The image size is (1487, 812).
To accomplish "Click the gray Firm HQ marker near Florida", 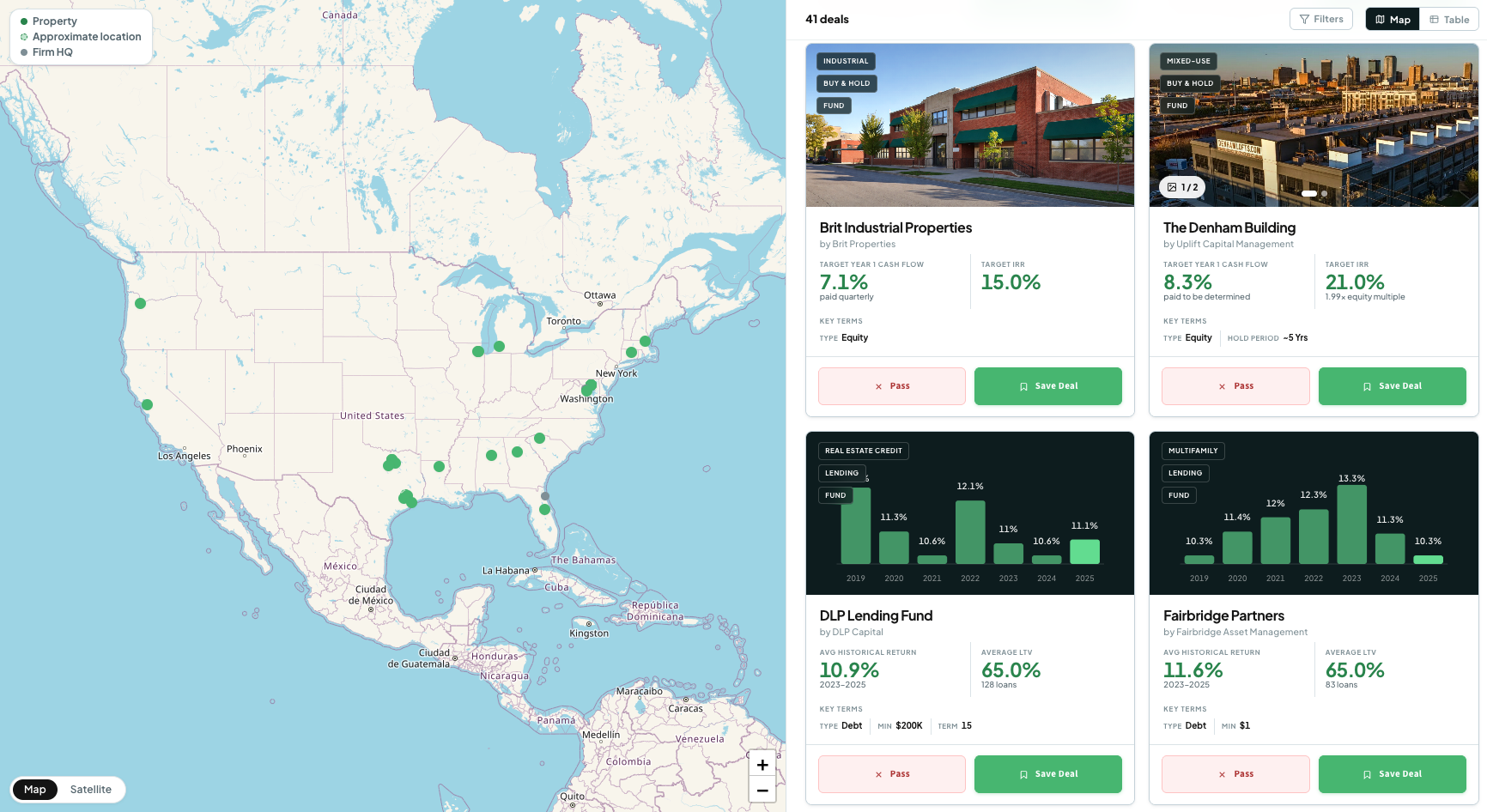I will (545, 496).
